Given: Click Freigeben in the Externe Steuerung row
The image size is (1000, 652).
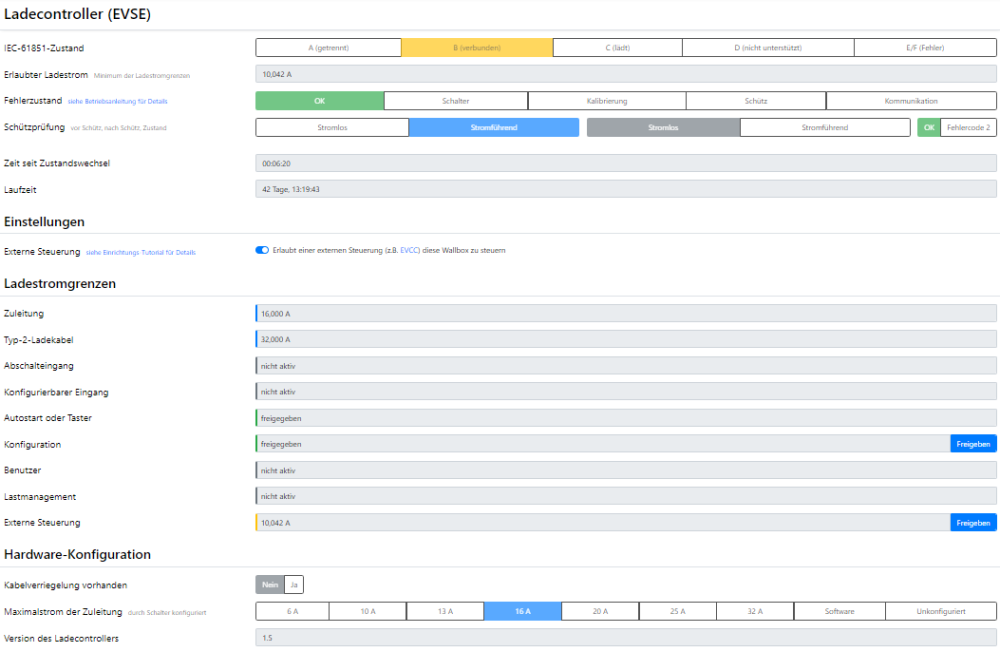Looking at the screenshot, I should [973, 522].
